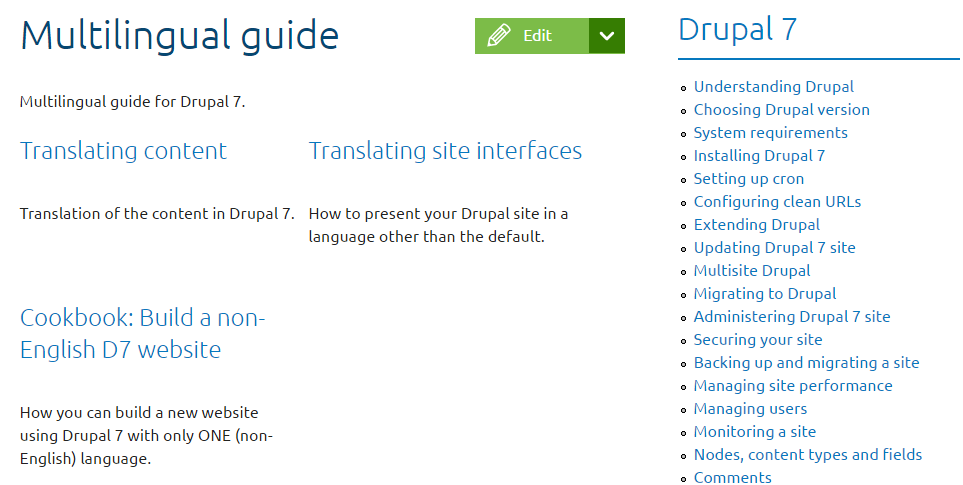Open Setting up cron link
This screenshot has height=485, width=963.
click(x=749, y=179)
